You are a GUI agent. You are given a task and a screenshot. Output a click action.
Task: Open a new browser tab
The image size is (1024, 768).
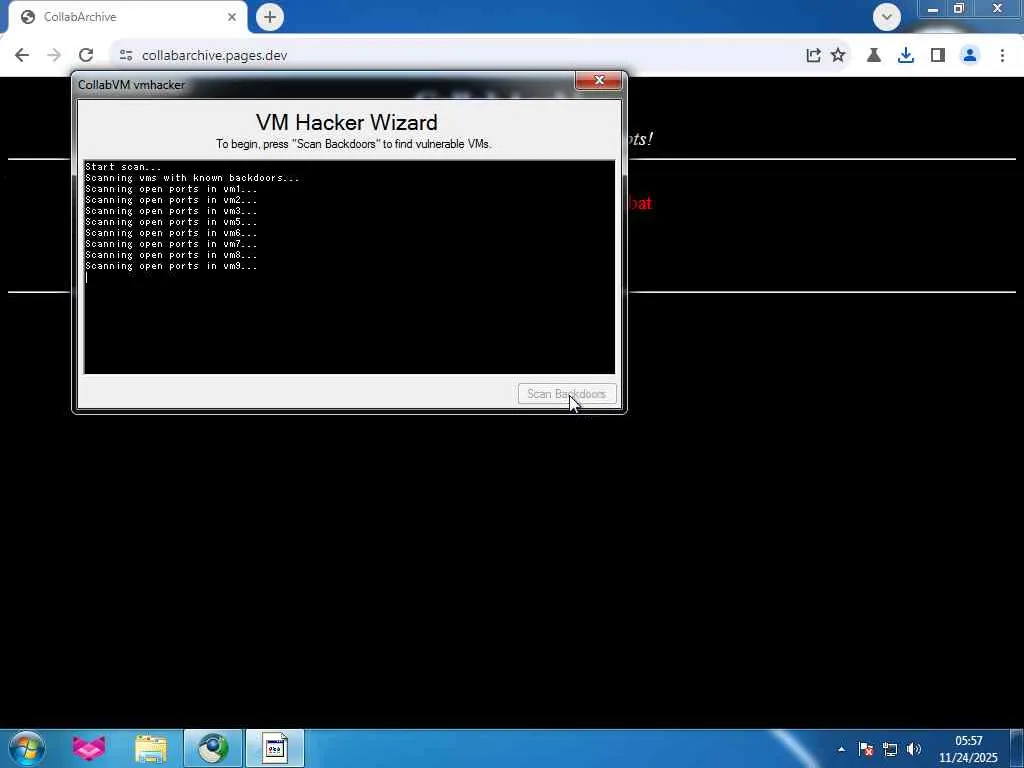point(270,17)
